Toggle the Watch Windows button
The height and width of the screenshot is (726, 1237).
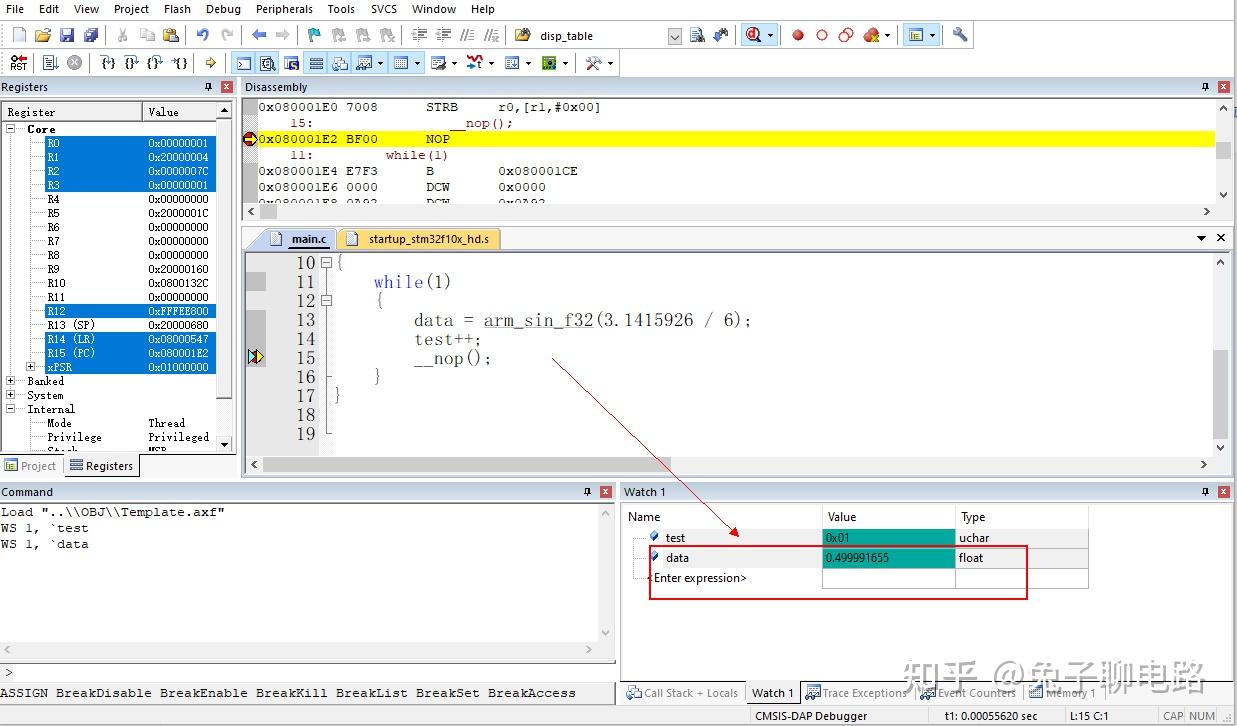pos(364,62)
